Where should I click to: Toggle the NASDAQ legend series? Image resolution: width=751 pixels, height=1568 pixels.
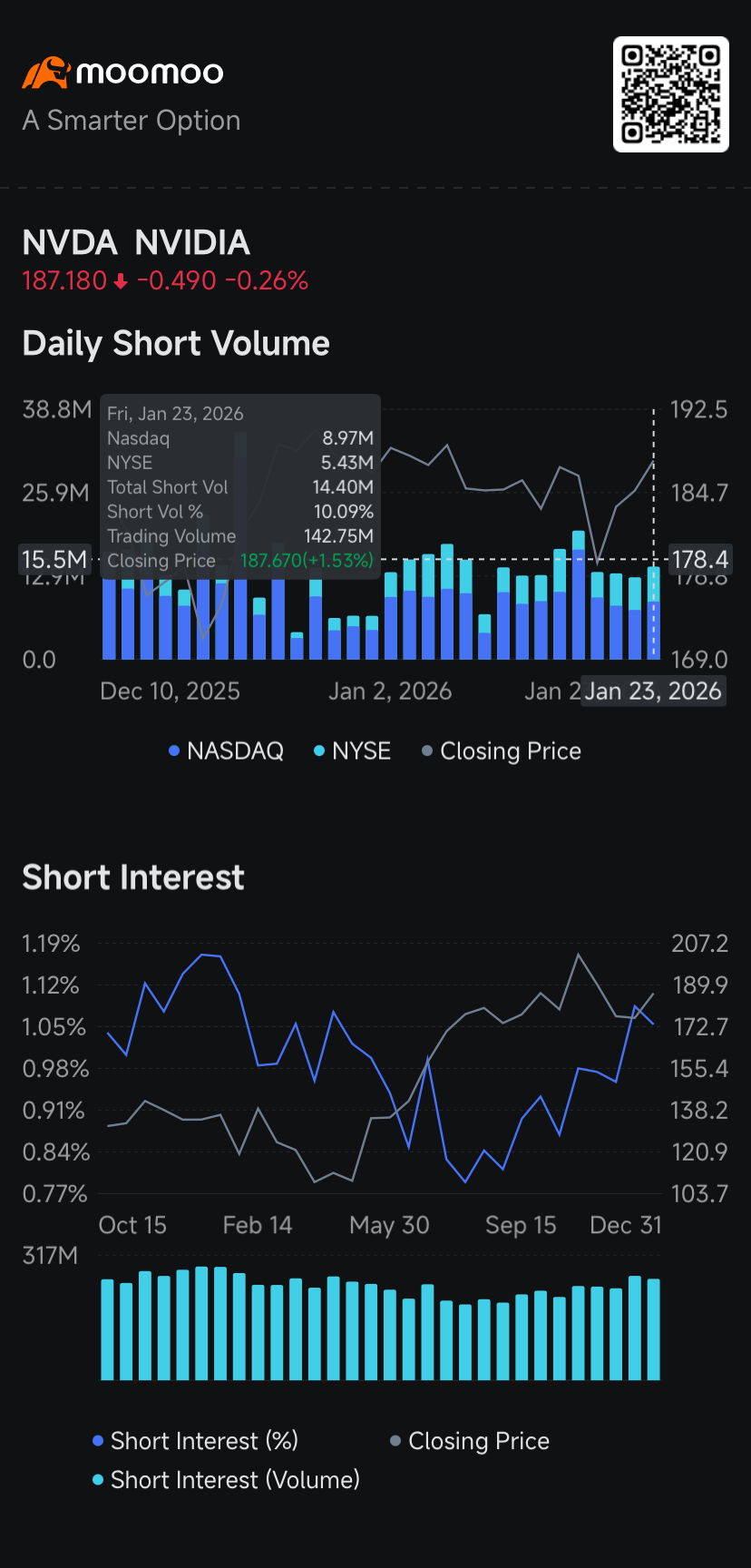(x=226, y=751)
